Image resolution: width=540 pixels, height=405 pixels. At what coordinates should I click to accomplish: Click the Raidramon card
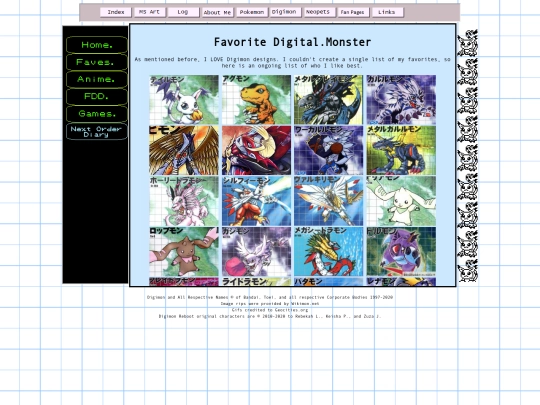256,281
